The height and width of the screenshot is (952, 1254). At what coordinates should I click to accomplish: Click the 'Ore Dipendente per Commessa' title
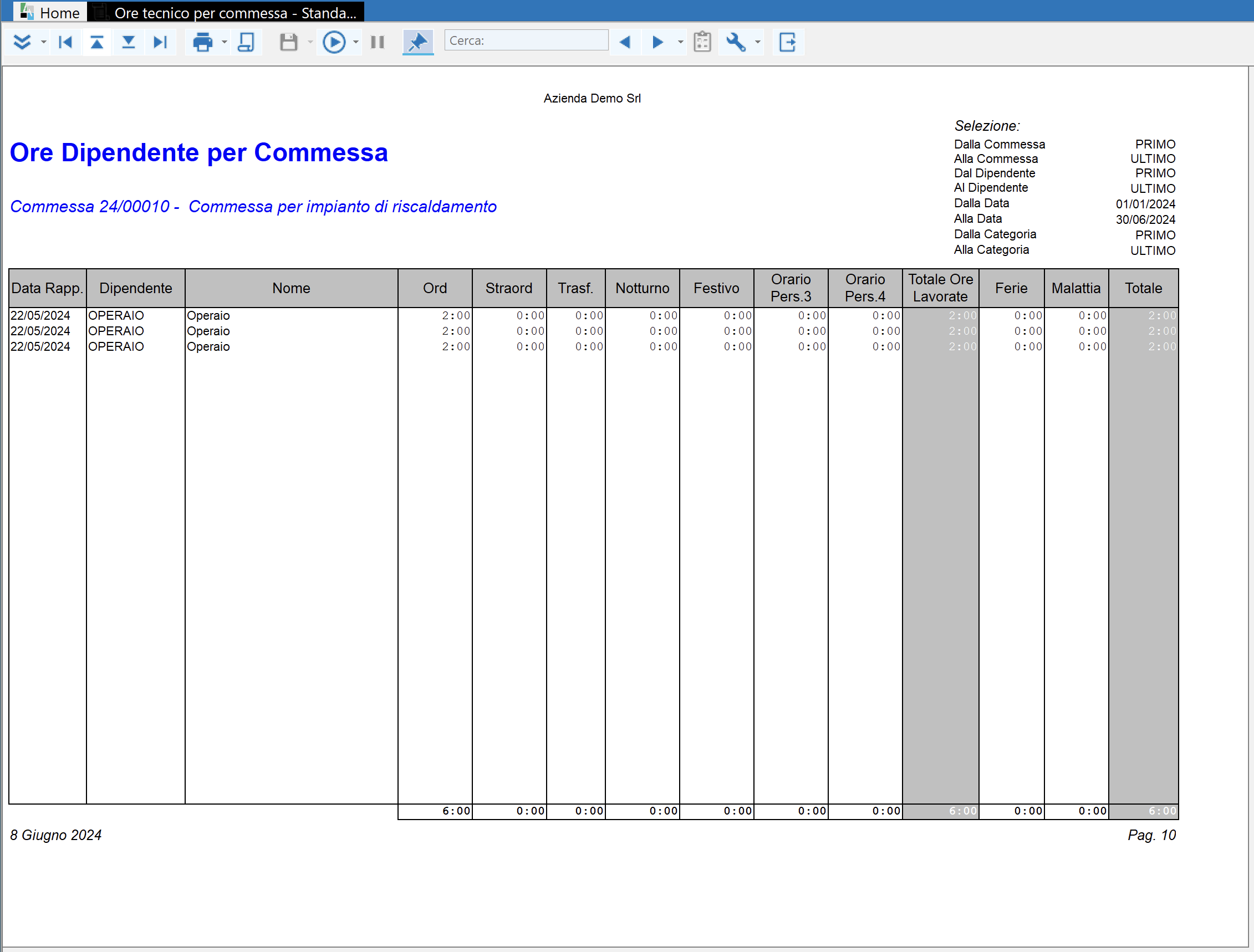click(199, 152)
